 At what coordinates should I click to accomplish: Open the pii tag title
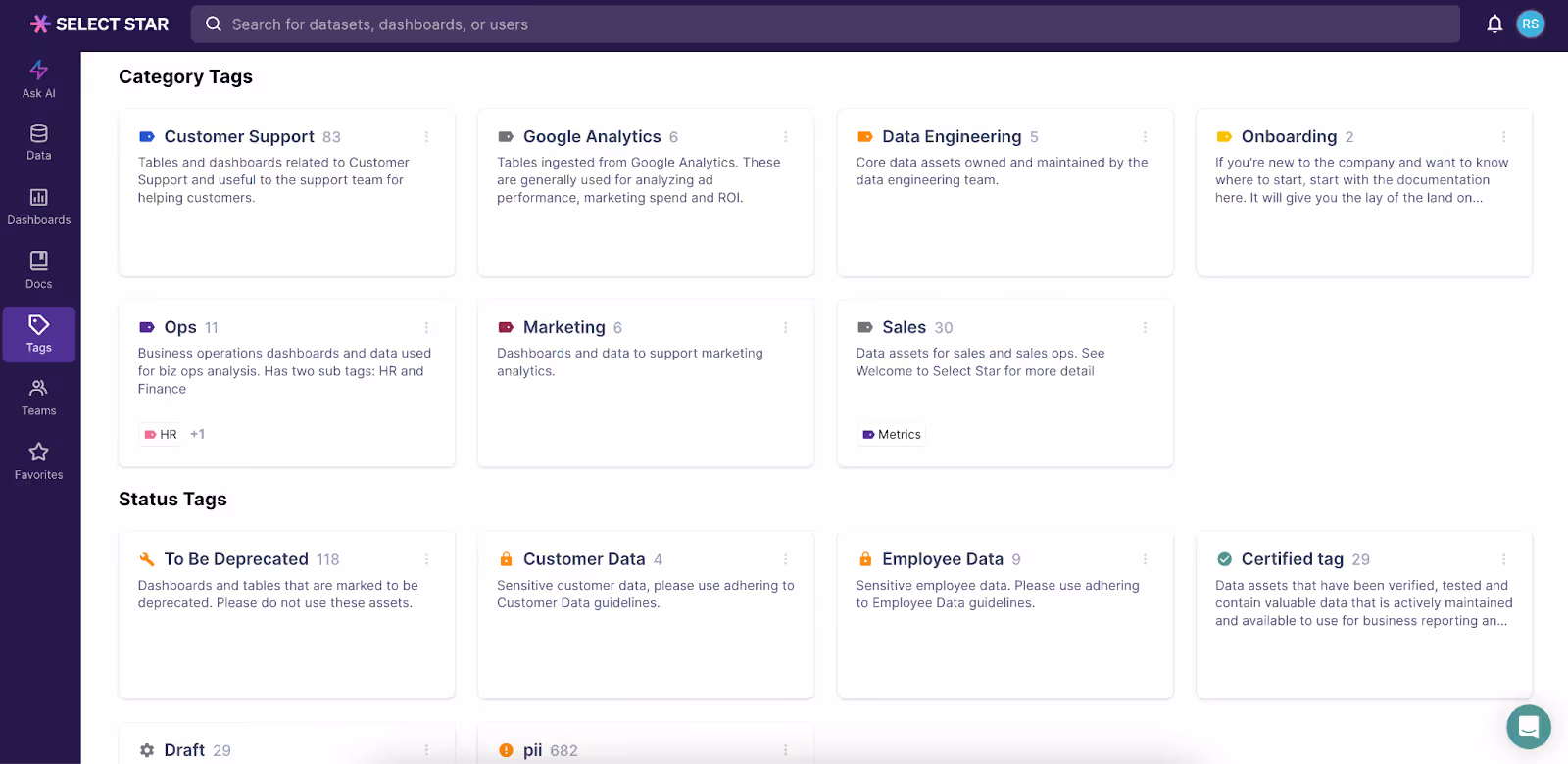[x=533, y=750]
